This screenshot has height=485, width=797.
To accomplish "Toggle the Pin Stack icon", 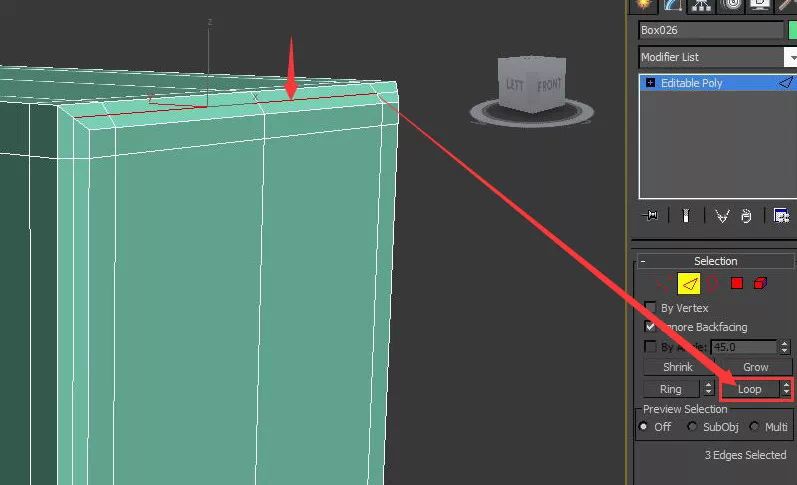I will [x=650, y=216].
